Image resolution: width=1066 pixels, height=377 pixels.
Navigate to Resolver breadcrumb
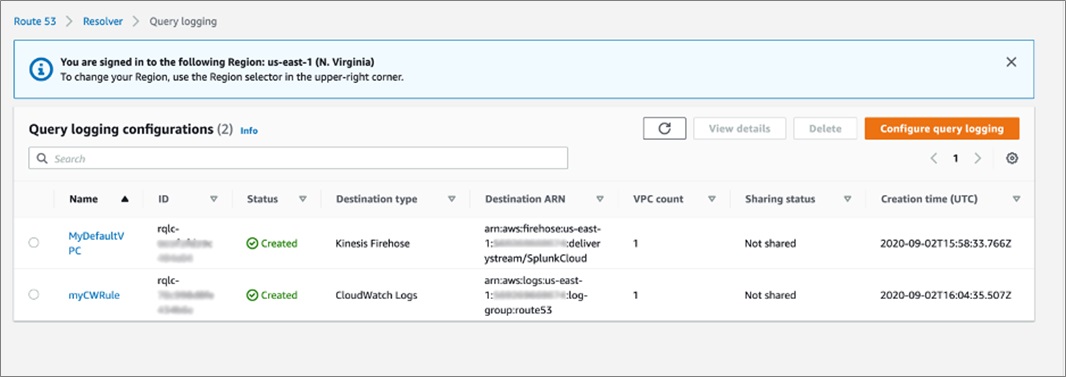(103, 21)
